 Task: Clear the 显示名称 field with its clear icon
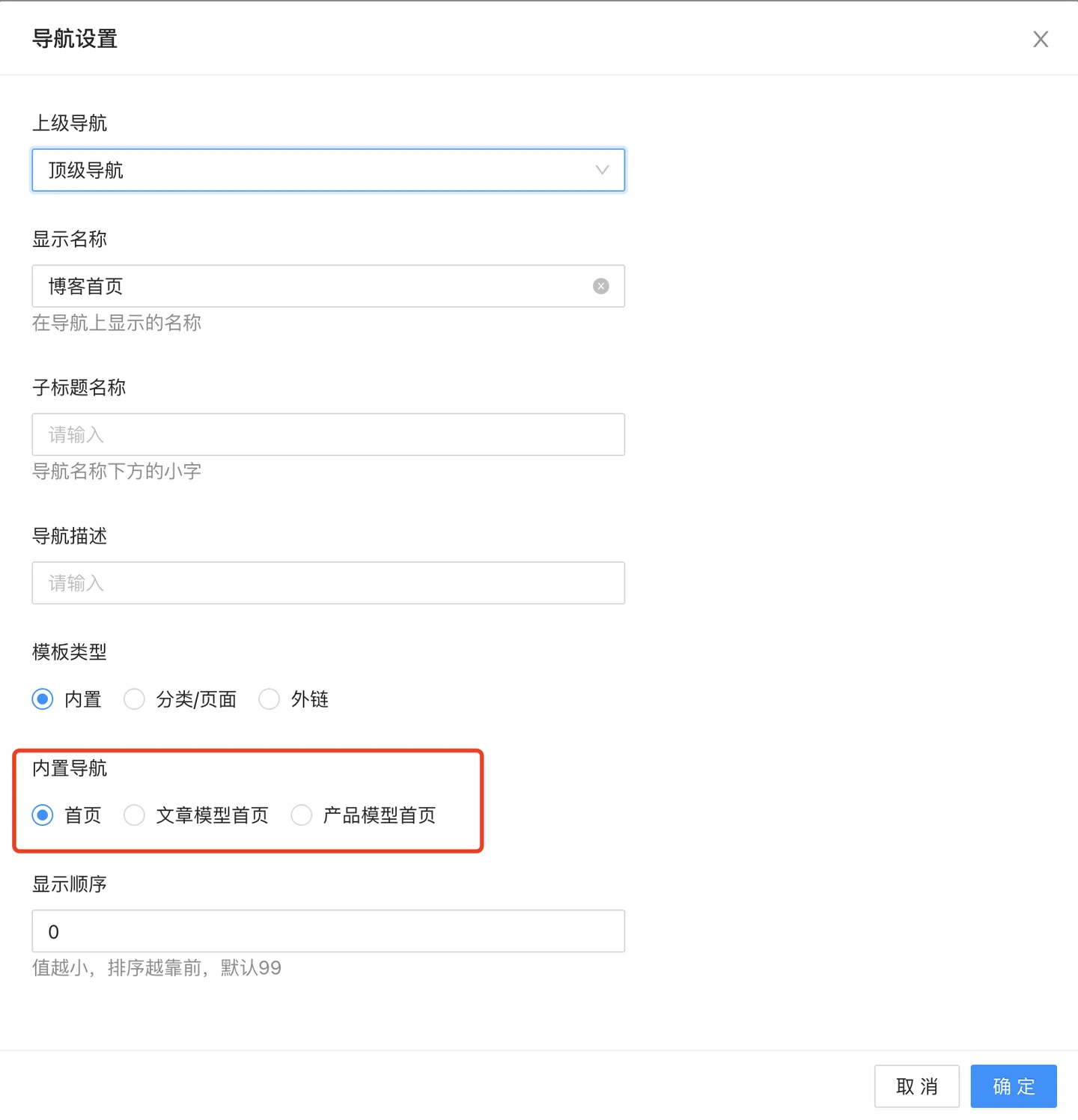point(600,286)
